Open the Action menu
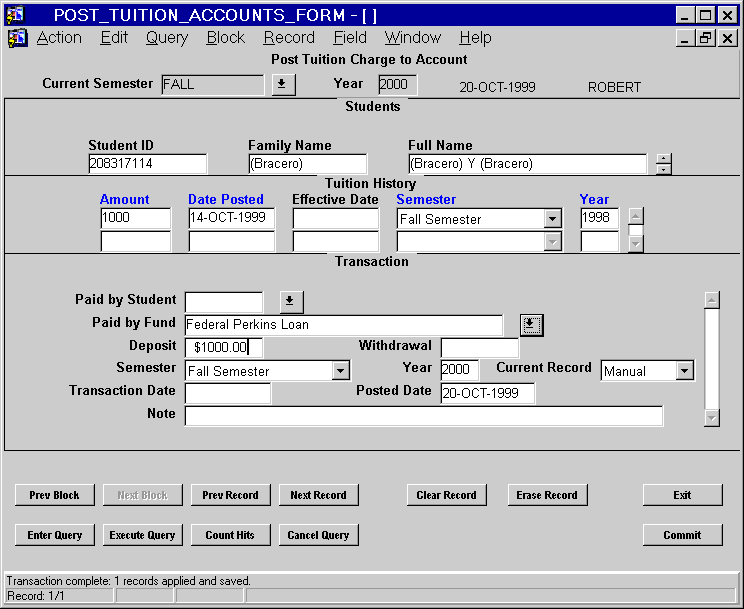 [59, 38]
